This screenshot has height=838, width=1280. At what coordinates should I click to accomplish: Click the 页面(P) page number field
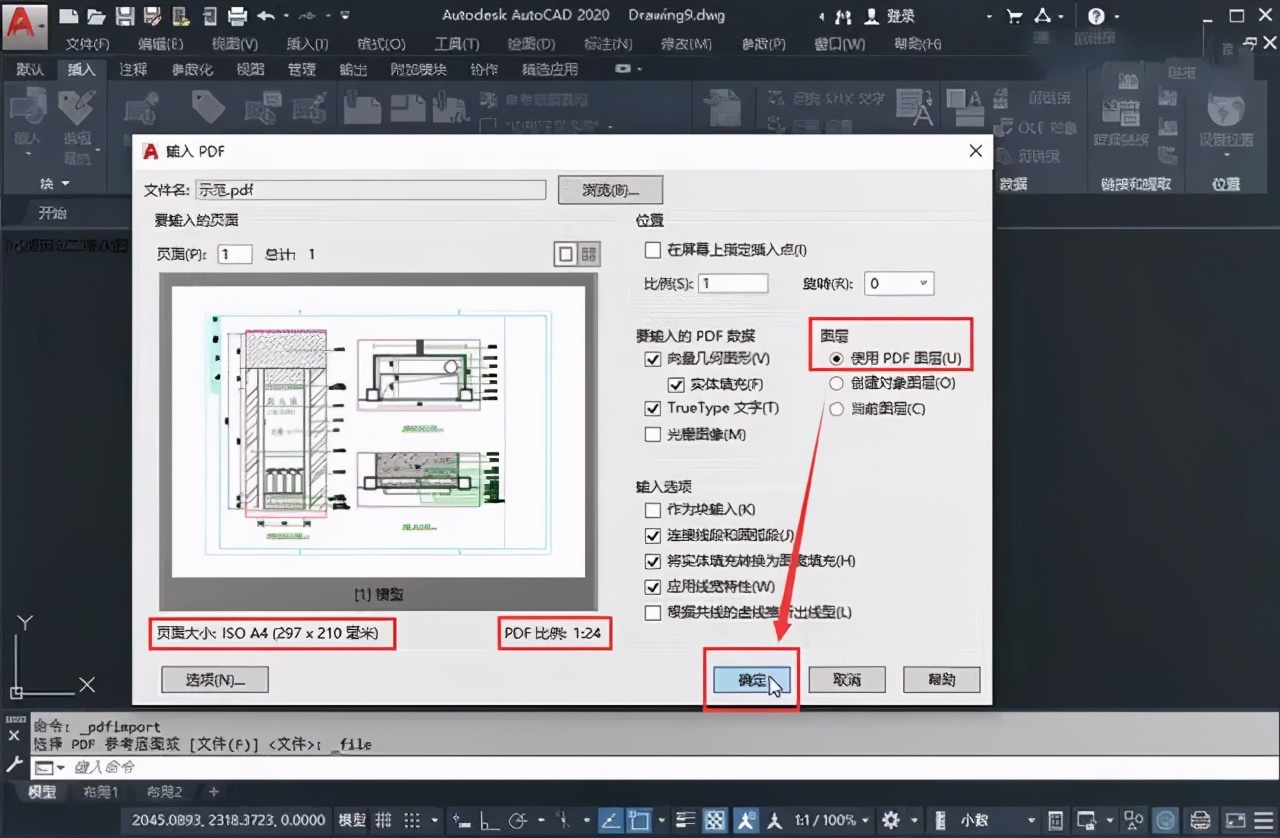(x=235, y=254)
